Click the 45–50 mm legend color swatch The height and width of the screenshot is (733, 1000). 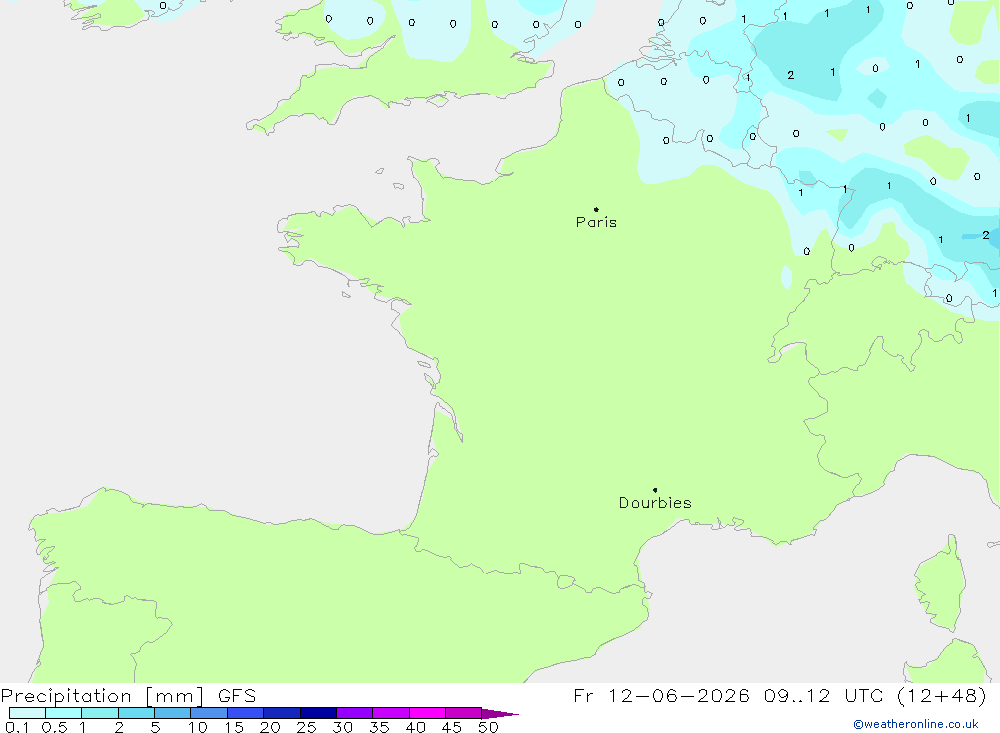point(464,713)
